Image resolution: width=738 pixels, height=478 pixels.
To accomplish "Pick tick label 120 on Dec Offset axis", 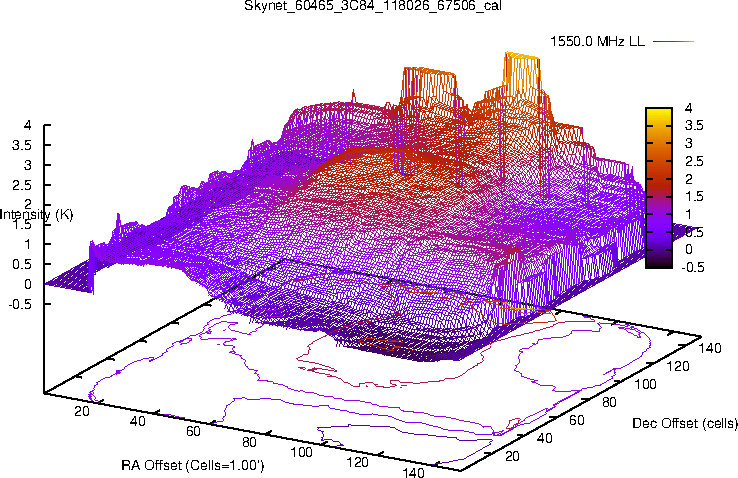I will tap(678, 366).
